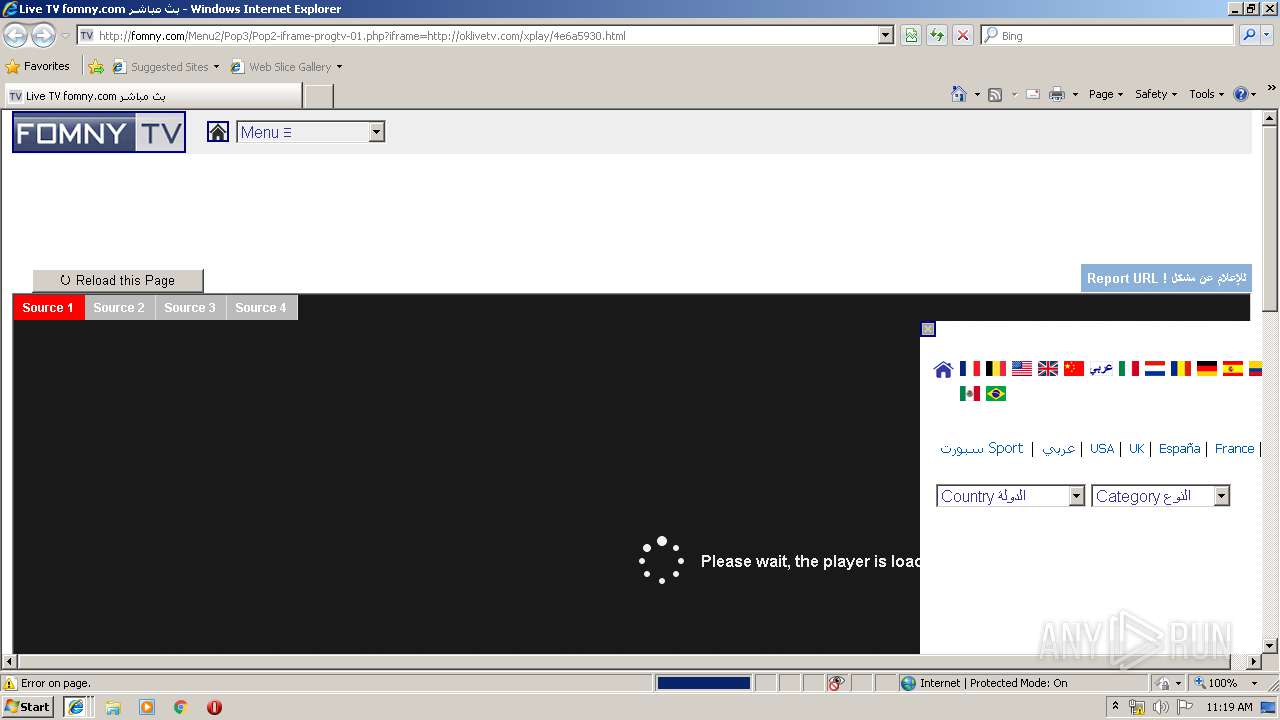Image resolution: width=1280 pixels, height=720 pixels.
Task: Click the Print icon
Action: point(1057,94)
